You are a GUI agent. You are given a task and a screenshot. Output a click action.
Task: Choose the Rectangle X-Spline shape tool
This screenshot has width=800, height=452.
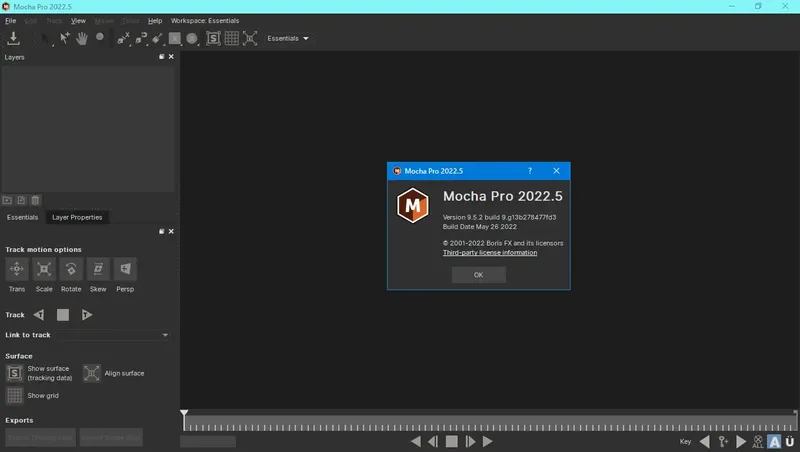point(174,39)
